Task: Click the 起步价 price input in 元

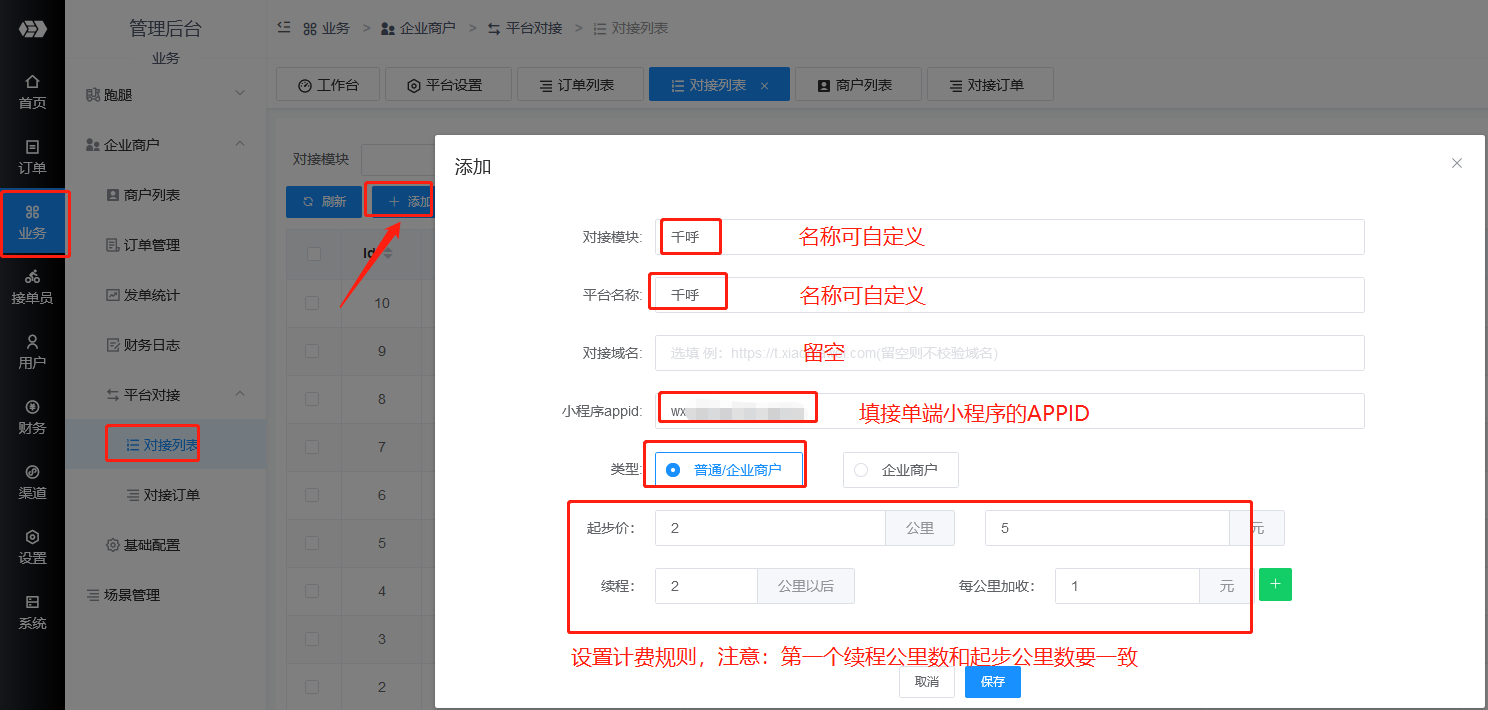Action: pos(1107,528)
